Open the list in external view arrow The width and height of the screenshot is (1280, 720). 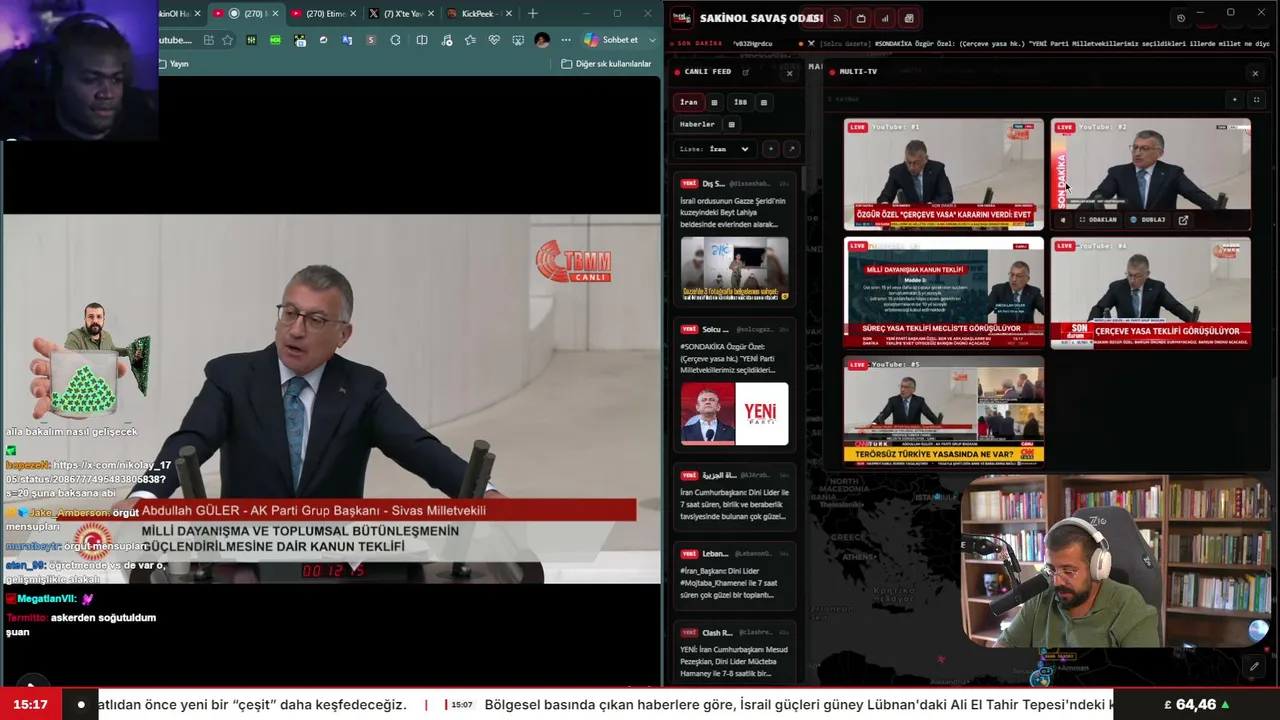click(791, 149)
